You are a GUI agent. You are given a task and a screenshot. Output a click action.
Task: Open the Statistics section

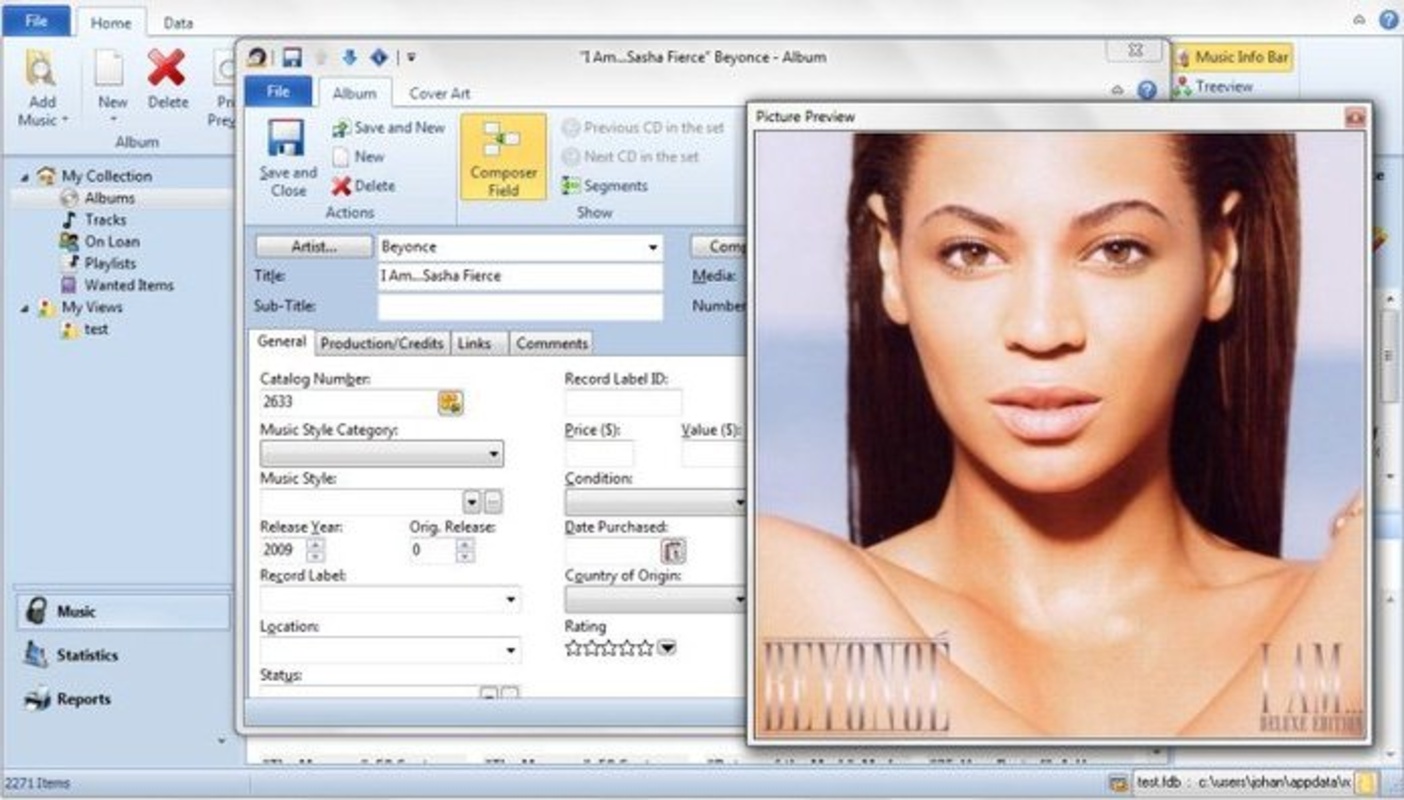click(122, 655)
